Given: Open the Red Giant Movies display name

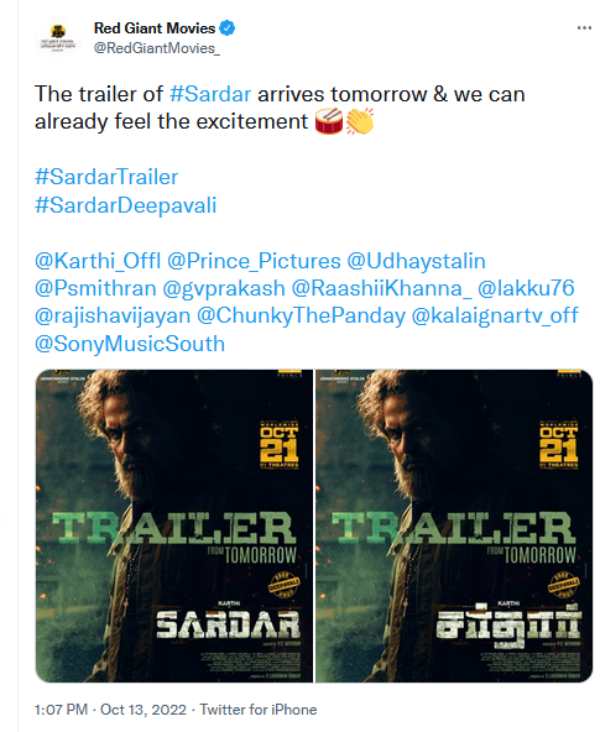Looking at the screenshot, I should (155, 28).
